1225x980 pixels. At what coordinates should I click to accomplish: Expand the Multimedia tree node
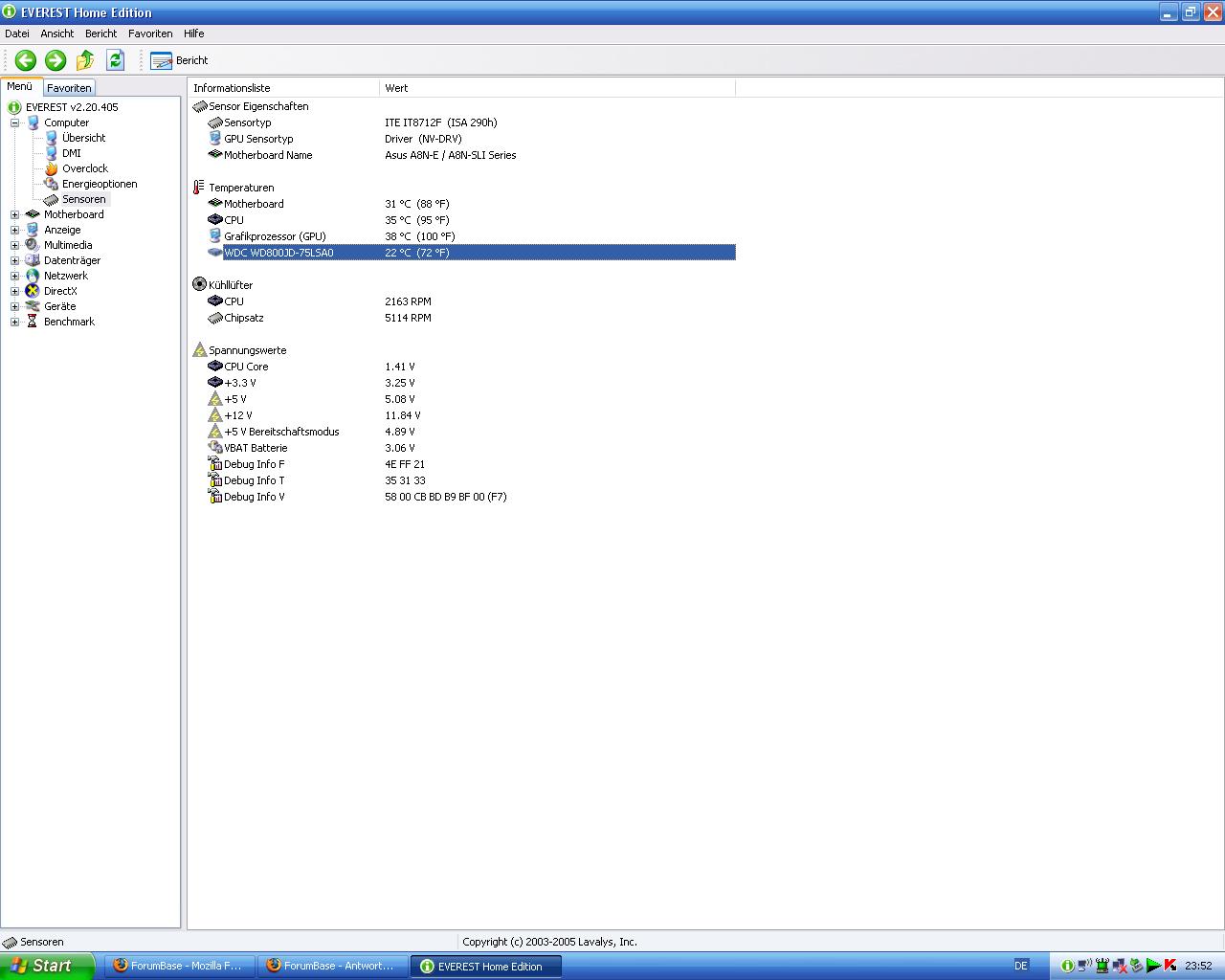tap(14, 245)
